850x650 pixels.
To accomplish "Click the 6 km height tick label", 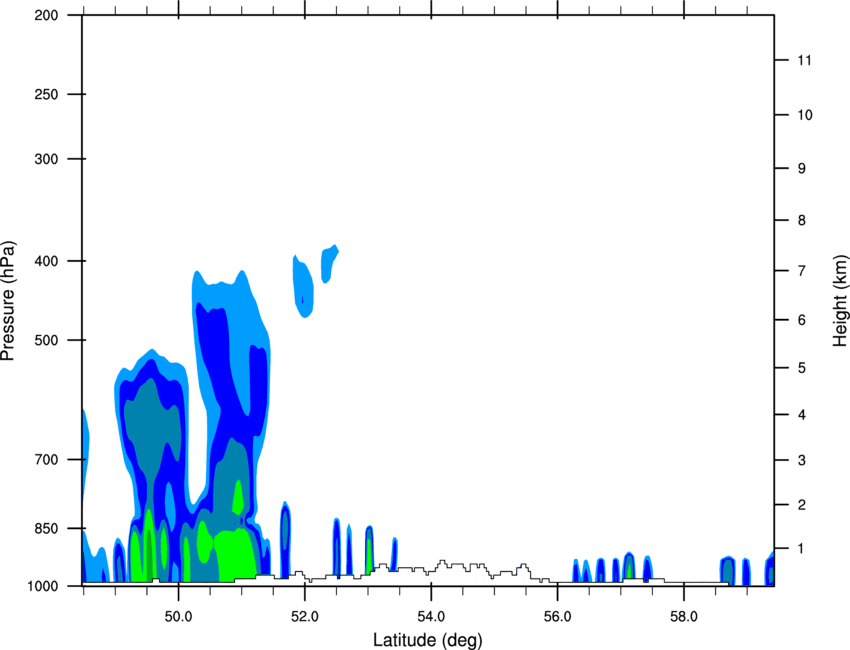I will (x=802, y=320).
